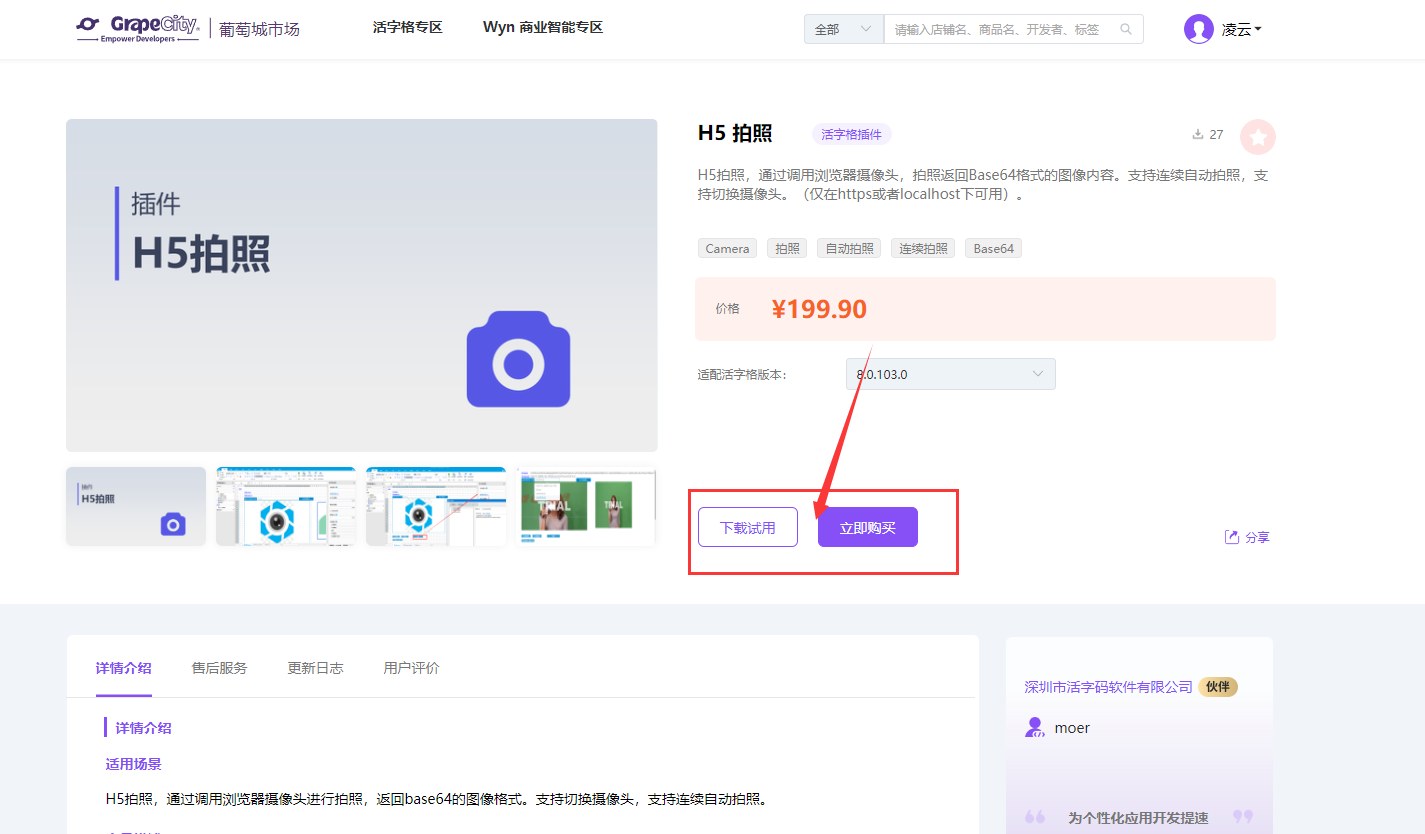Open 活字格专区 in the top navigation

pyautogui.click(x=408, y=27)
